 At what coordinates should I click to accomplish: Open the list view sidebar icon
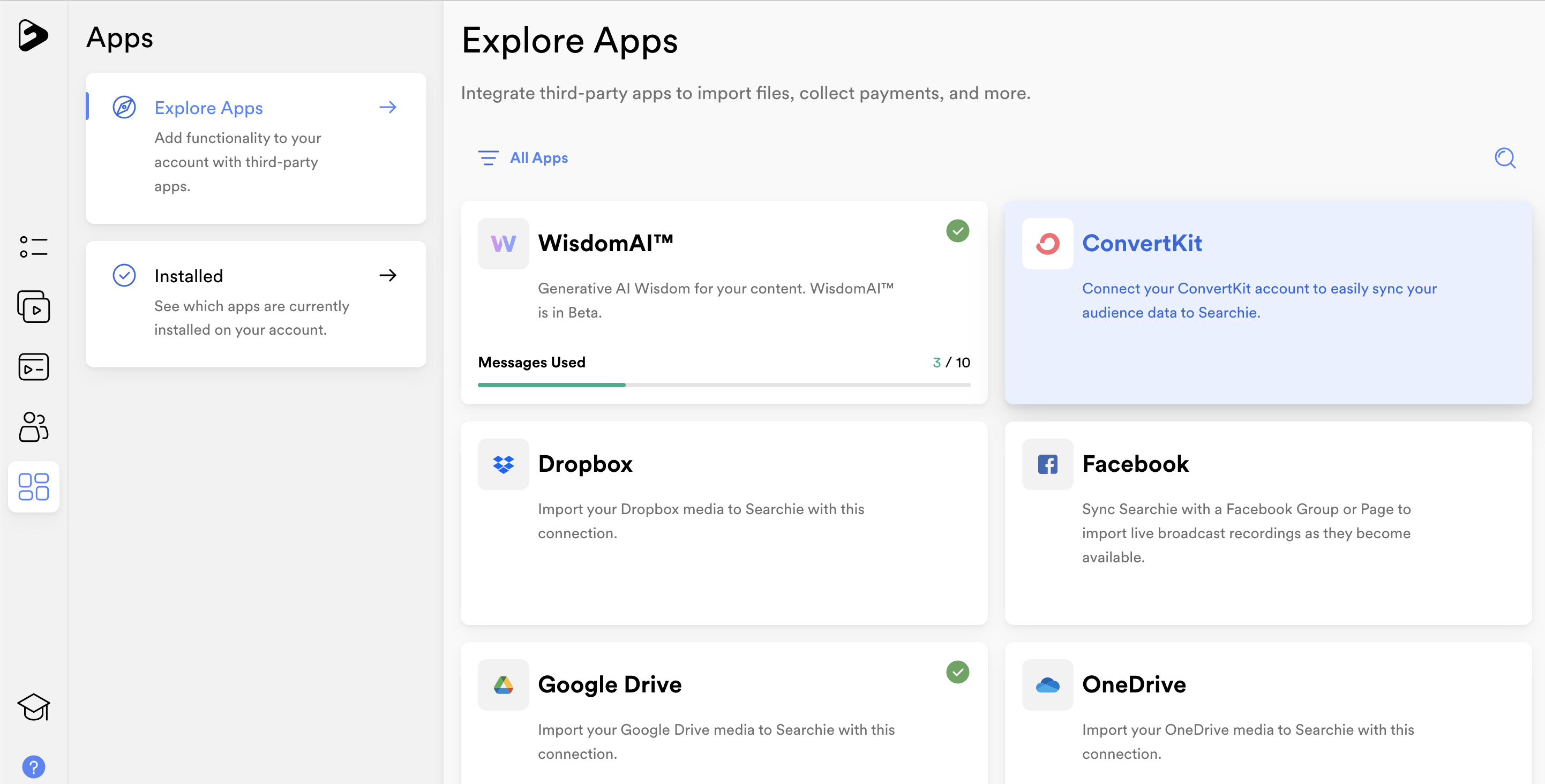click(x=34, y=247)
